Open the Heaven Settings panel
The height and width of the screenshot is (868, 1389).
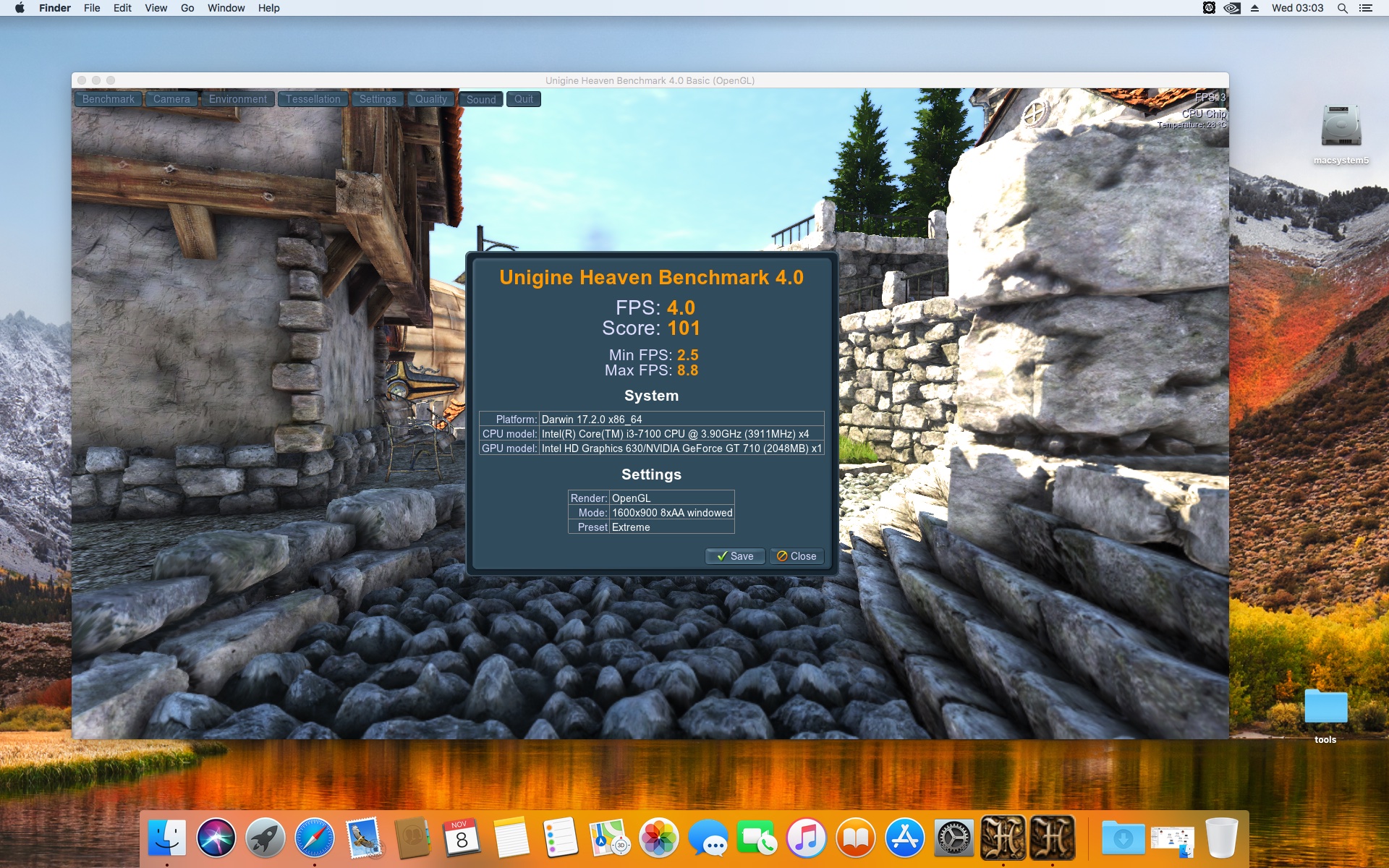coord(378,99)
